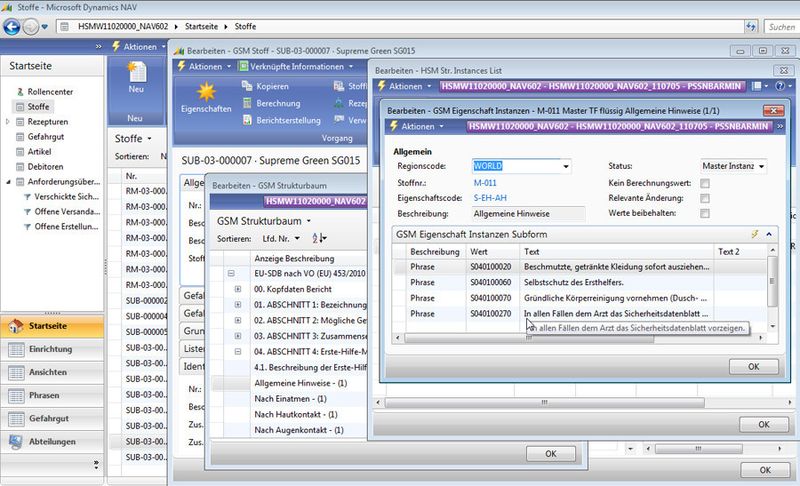The image size is (800, 486).
Task: Collapse the 04. ABSCHNITT 4 node
Action: [x=238, y=352]
